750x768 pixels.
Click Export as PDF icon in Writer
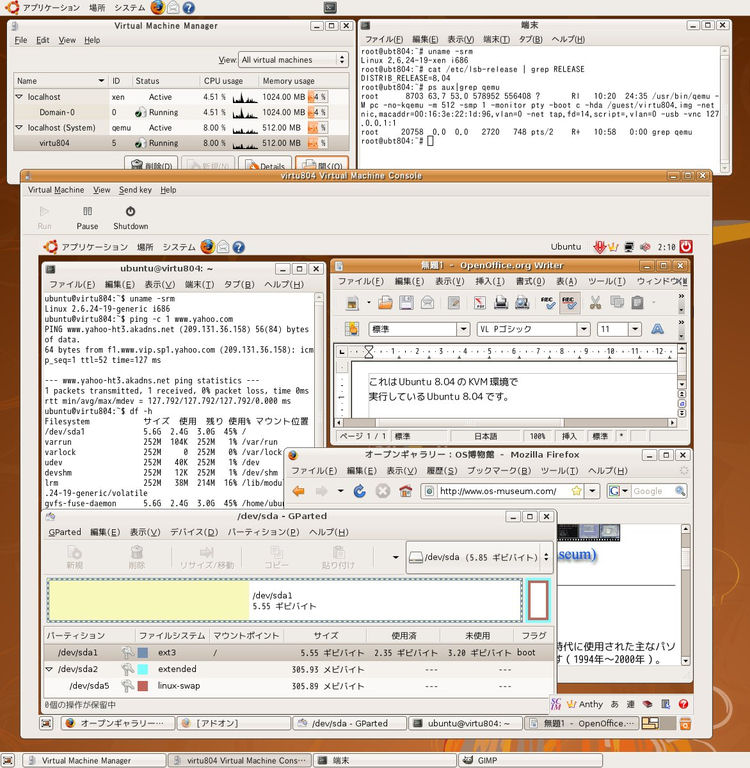click(480, 303)
